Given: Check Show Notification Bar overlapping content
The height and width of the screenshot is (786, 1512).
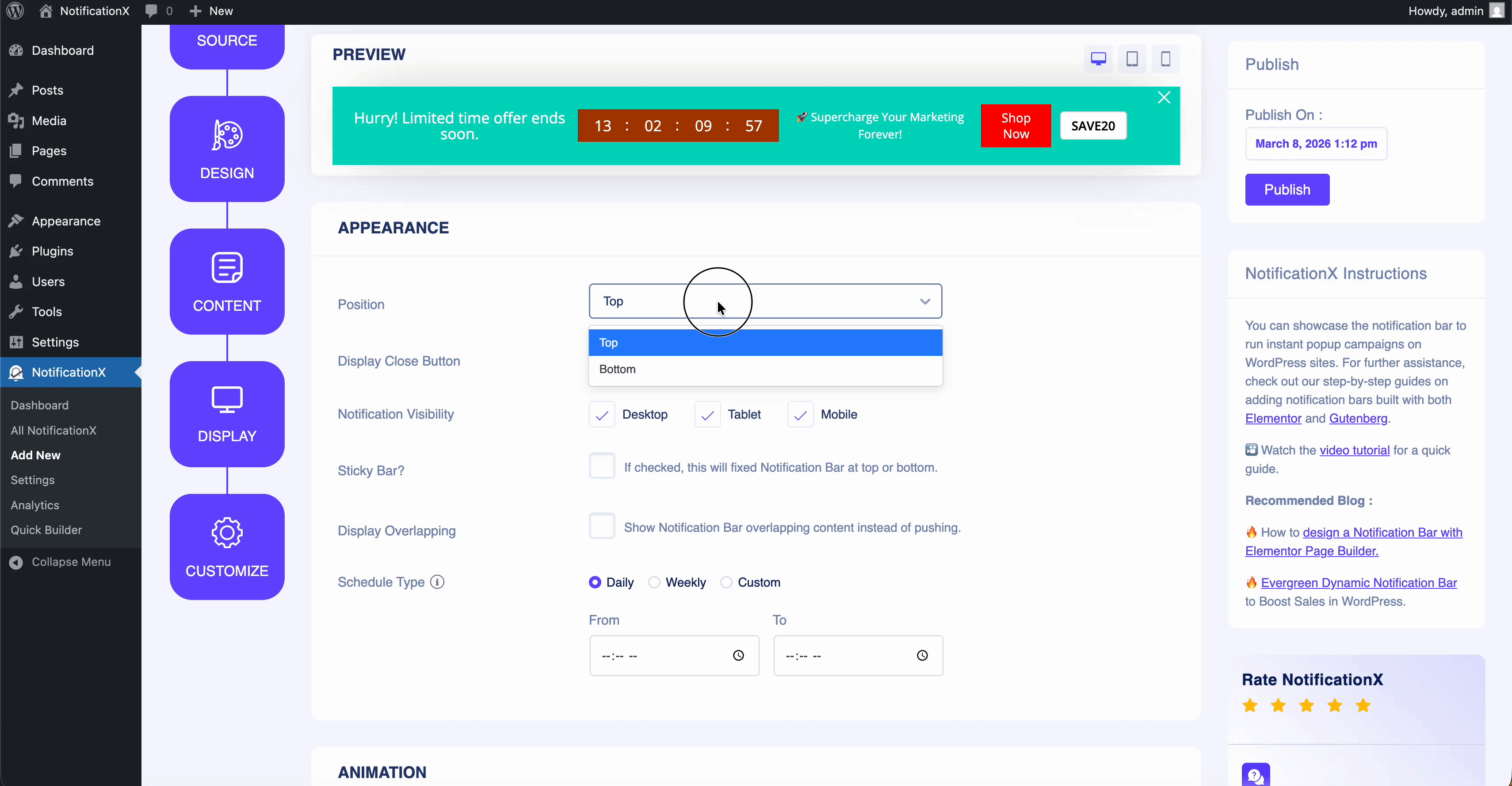Looking at the screenshot, I should tap(602, 526).
